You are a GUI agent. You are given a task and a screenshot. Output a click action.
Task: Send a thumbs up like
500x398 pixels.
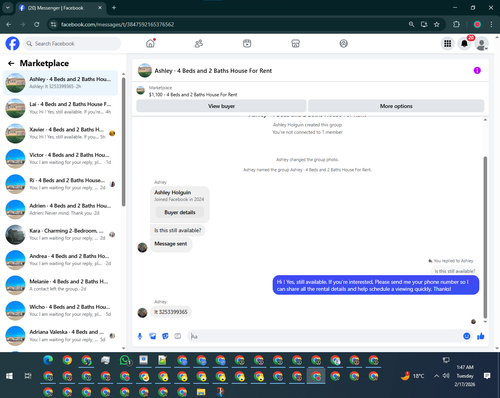tap(481, 336)
